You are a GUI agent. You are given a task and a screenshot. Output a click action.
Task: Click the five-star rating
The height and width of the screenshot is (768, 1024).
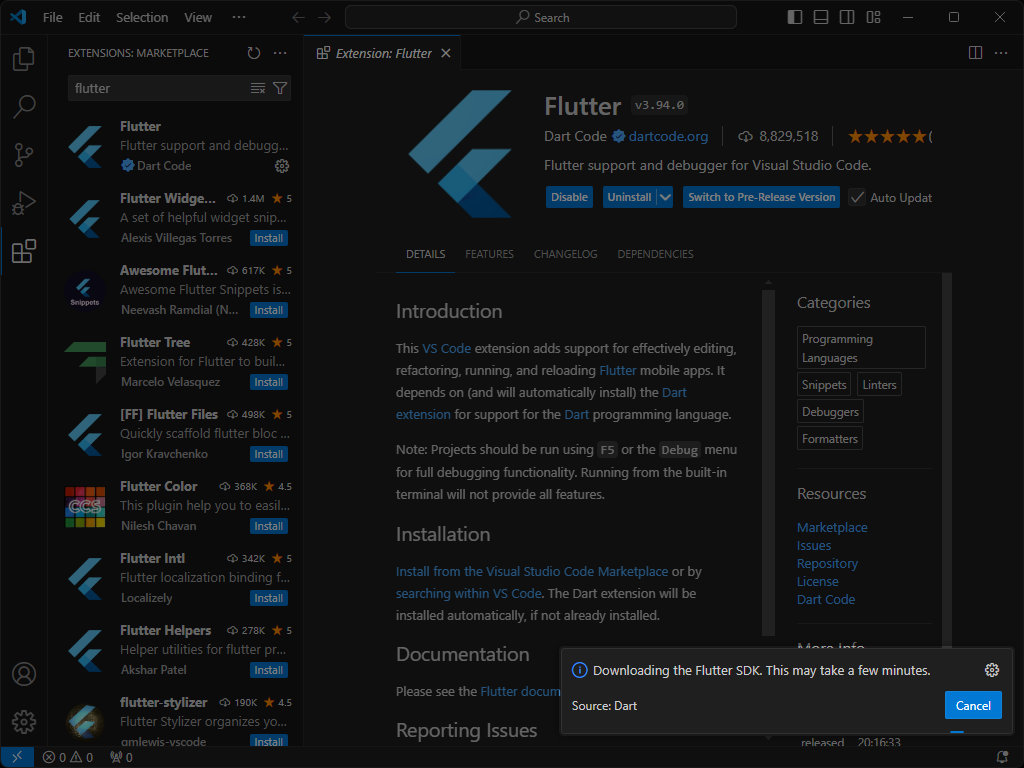tap(887, 136)
